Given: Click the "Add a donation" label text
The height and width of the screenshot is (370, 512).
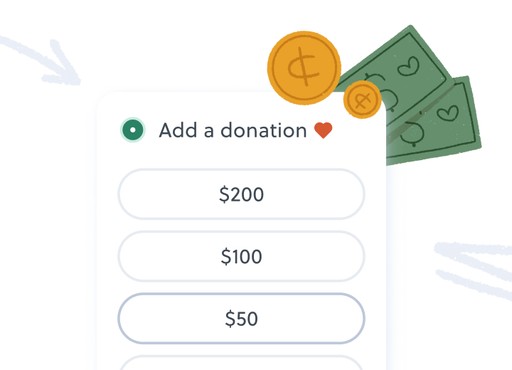Looking at the screenshot, I should click(x=233, y=130).
